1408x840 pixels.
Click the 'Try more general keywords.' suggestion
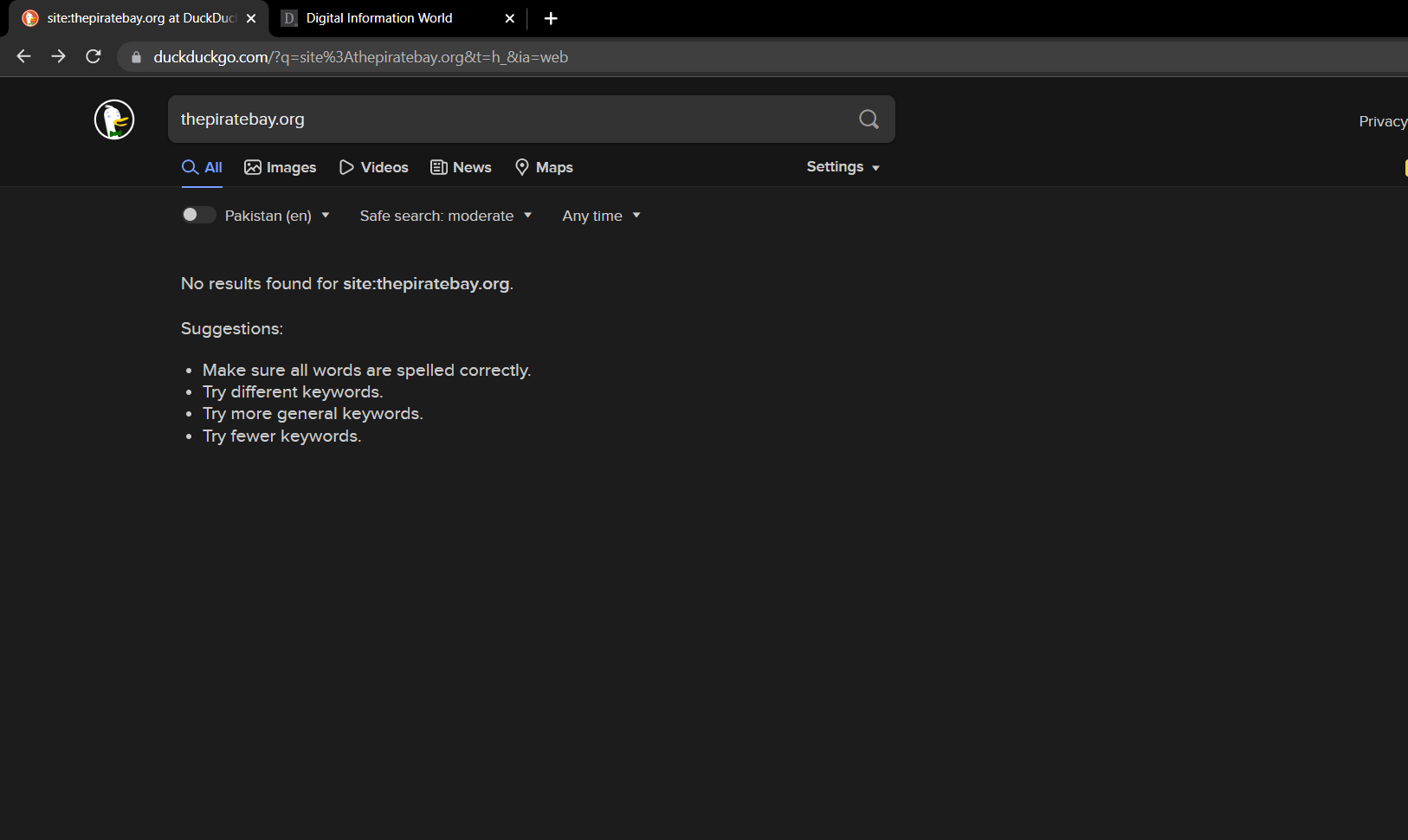(313, 413)
